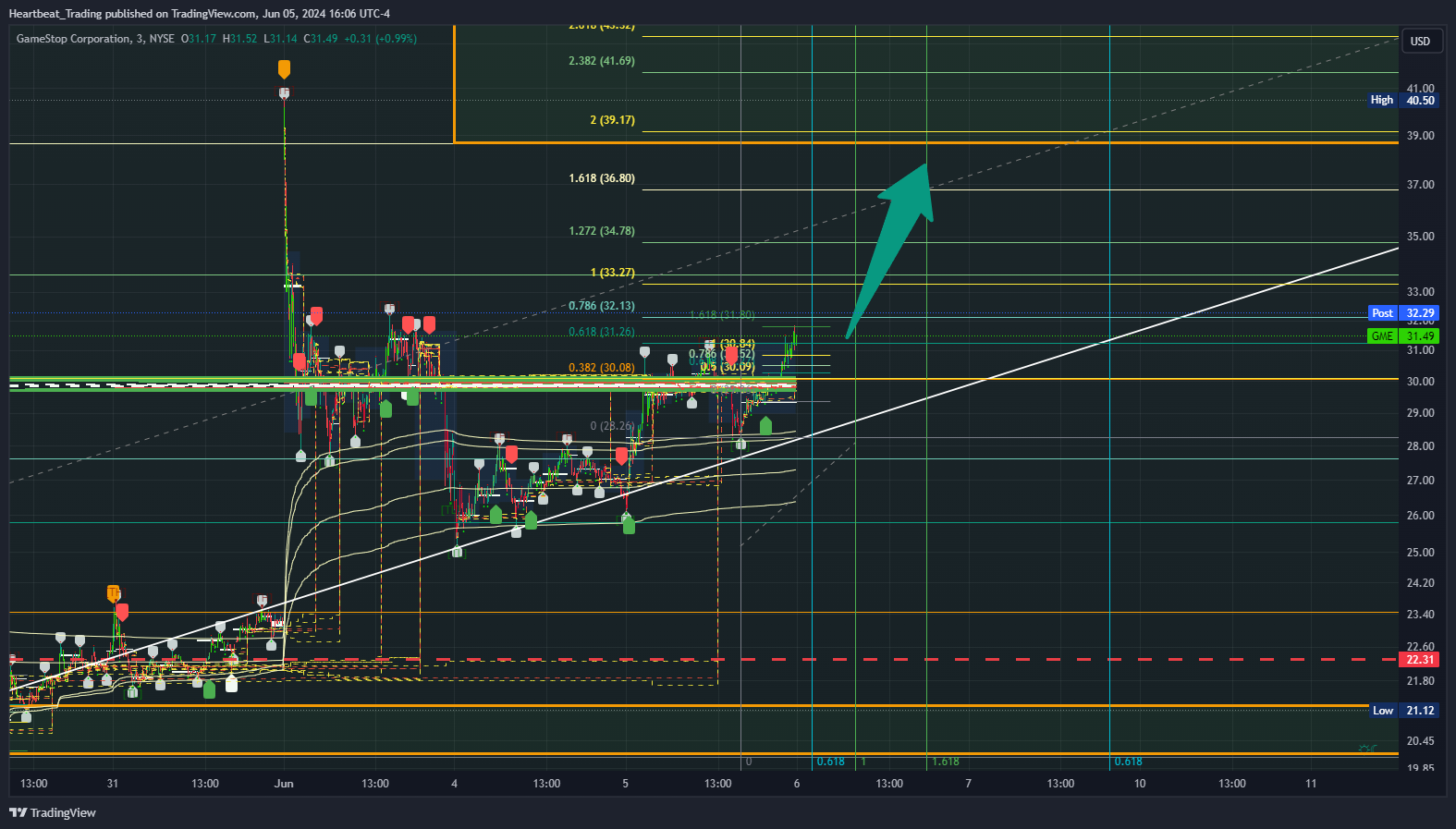Select the Fibonacci label 0.786 (32.13)
This screenshot has height=829, width=1456.
coord(602,306)
